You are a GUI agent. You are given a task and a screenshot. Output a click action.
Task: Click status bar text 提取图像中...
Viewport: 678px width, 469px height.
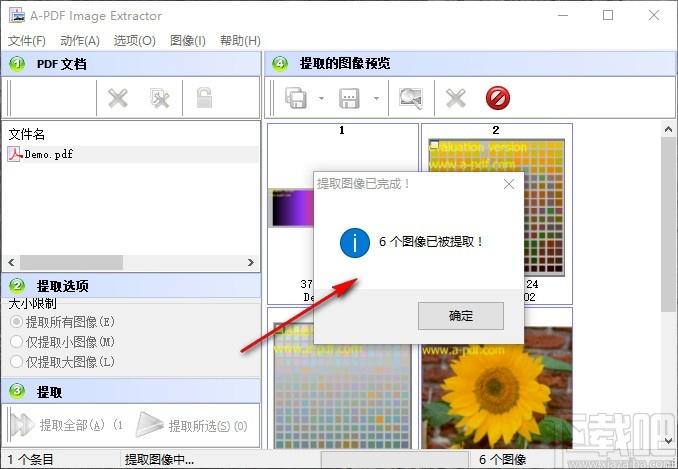point(160,459)
